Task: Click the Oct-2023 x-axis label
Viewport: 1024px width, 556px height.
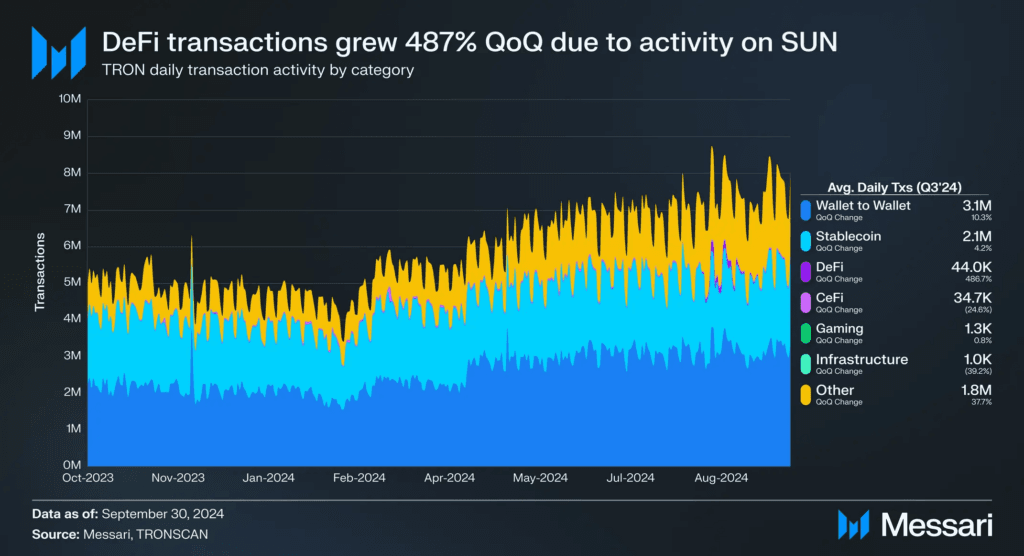Action: pyautogui.click(x=88, y=478)
